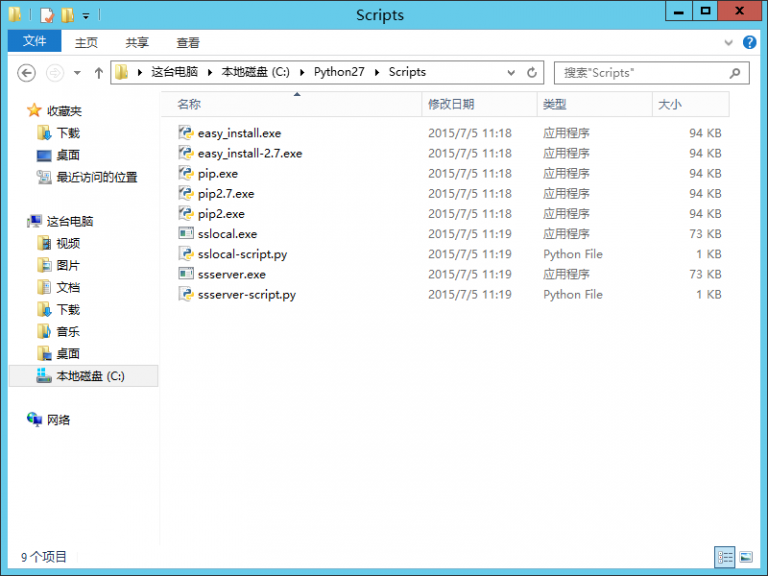Refresh the Scripts folder view
Image resolution: width=768 pixels, height=576 pixels.
[533, 72]
